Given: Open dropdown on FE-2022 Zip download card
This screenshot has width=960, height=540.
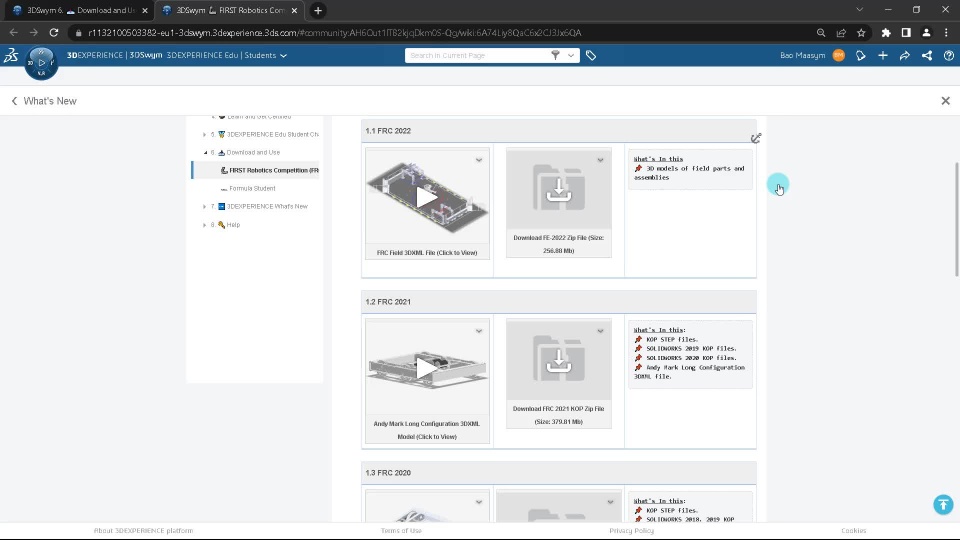Looking at the screenshot, I should (x=600, y=160).
